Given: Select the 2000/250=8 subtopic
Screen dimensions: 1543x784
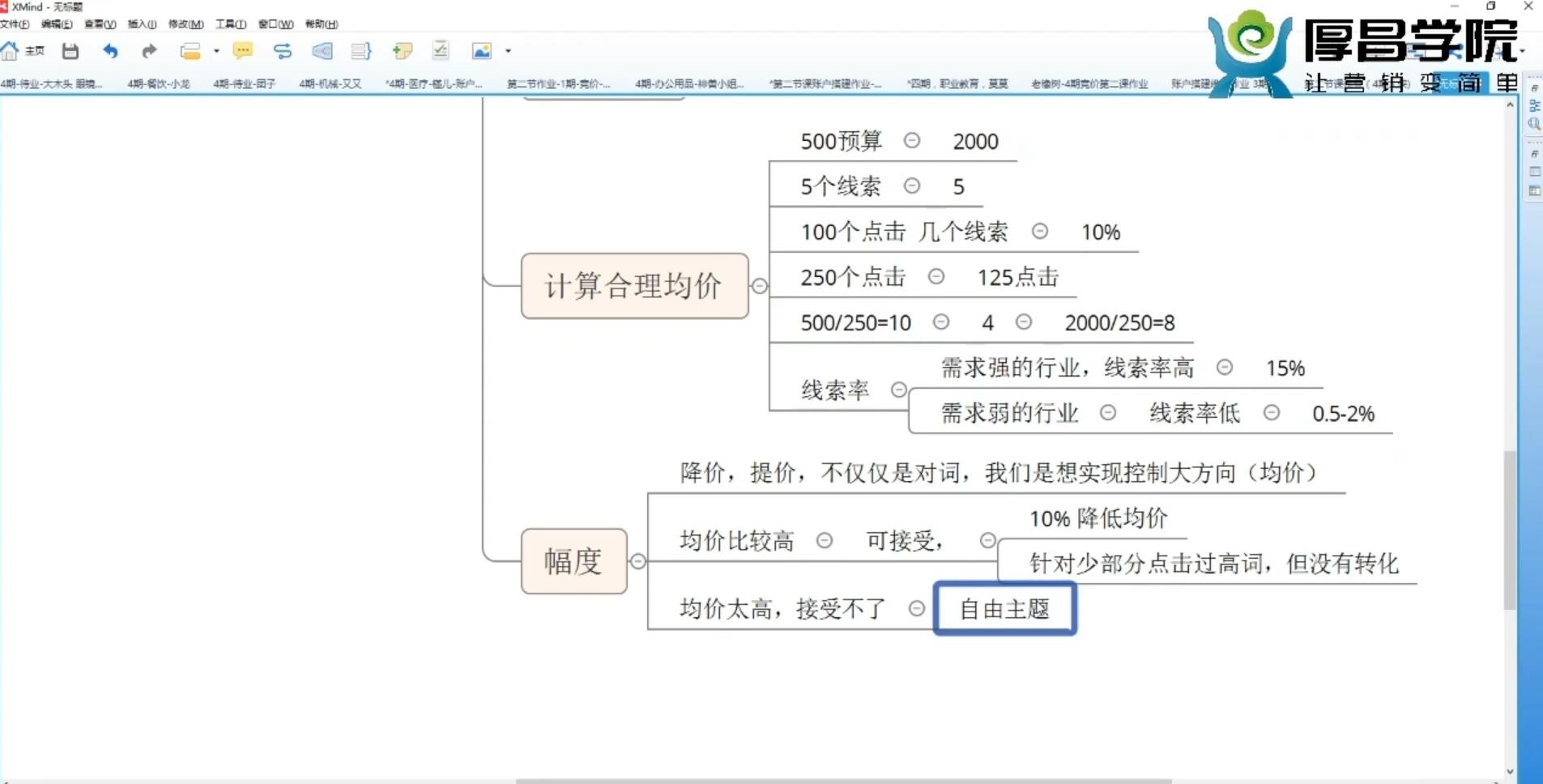Looking at the screenshot, I should coord(1120,323).
